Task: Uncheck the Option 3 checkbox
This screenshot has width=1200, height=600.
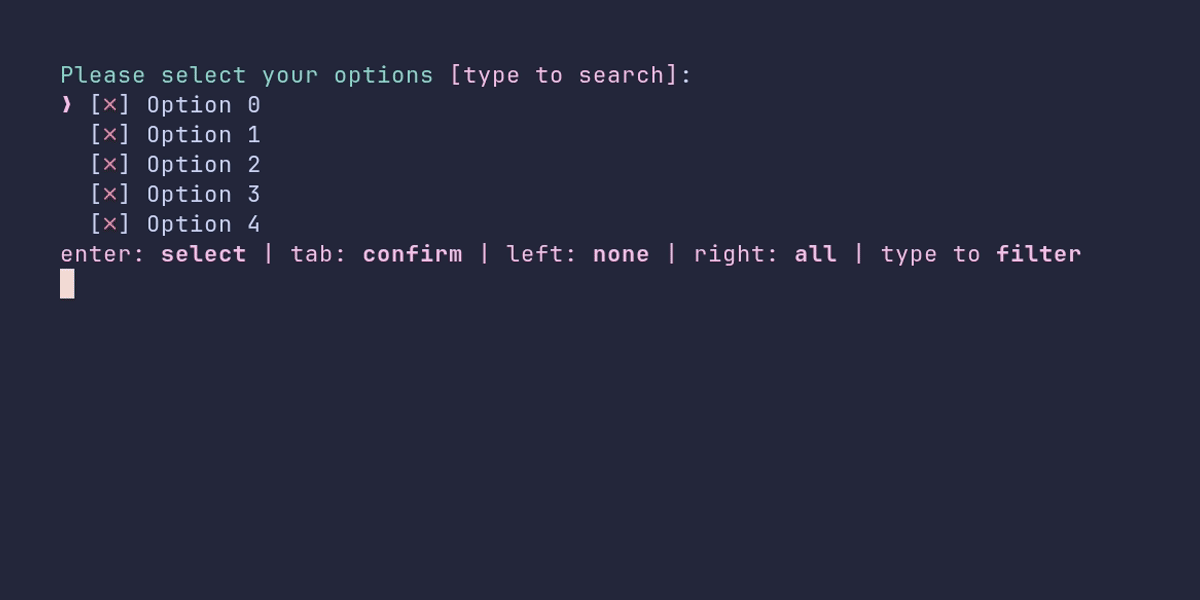Action: click(x=110, y=195)
